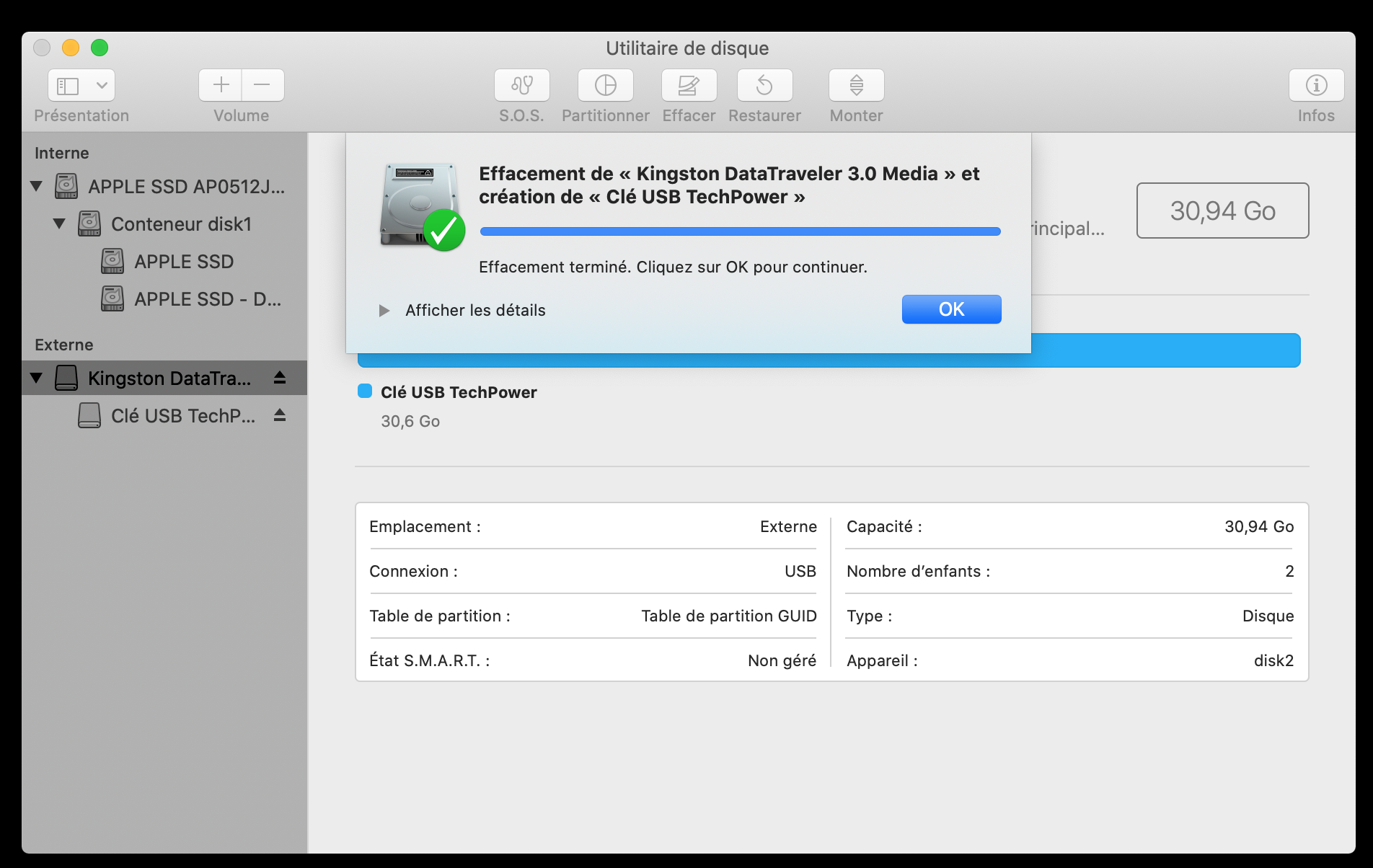1373x868 pixels.
Task: Click the Effacer erase icon
Action: [689, 85]
